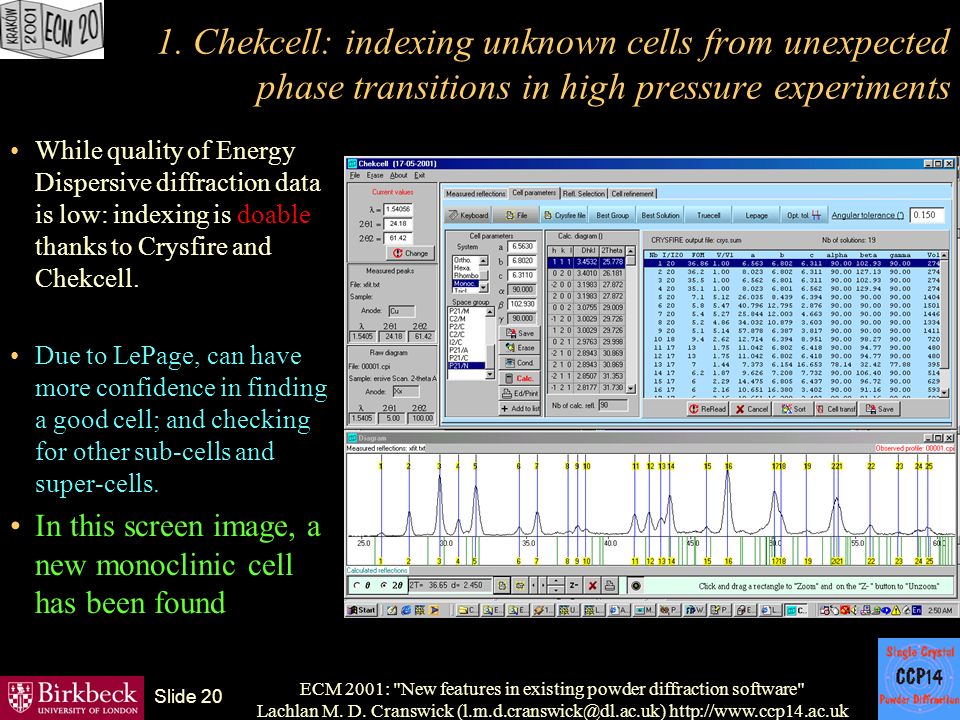Image resolution: width=960 pixels, height=720 pixels.
Task: Click the Cond. button
Action: point(520,362)
